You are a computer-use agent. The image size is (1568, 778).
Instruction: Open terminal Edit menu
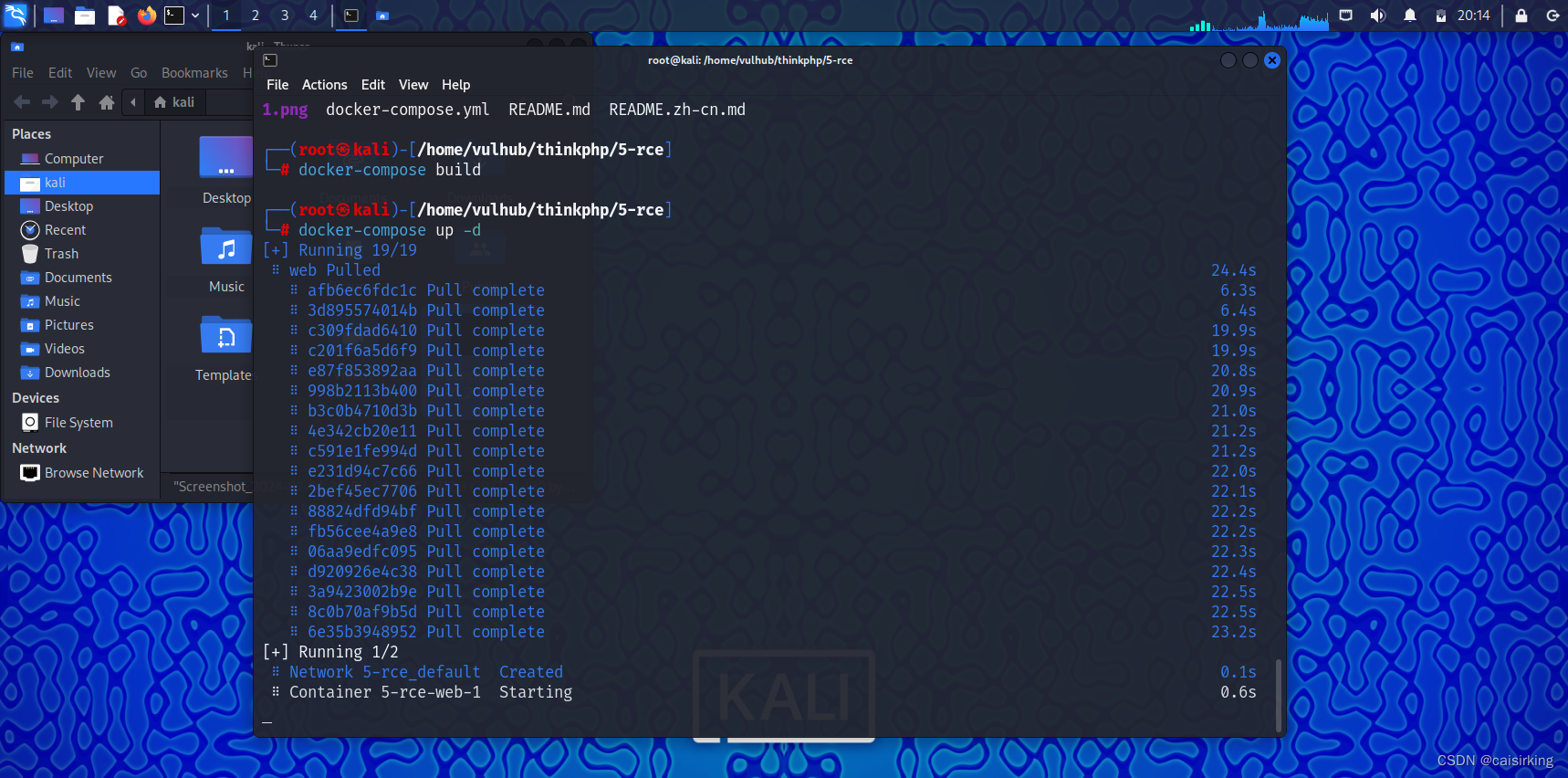click(373, 85)
